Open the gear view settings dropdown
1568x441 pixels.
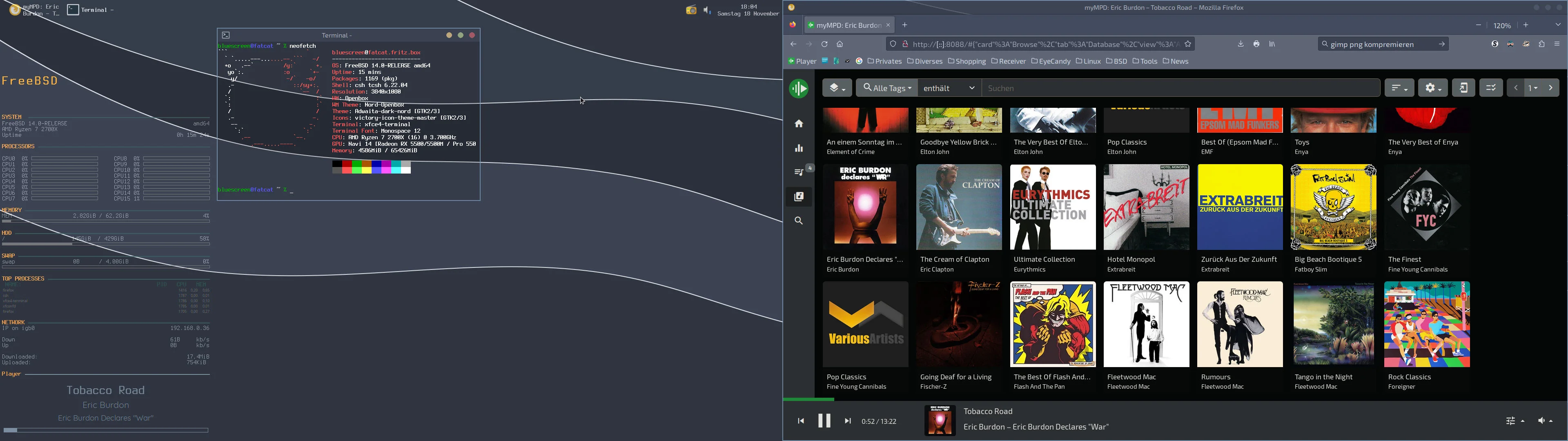pos(1433,88)
